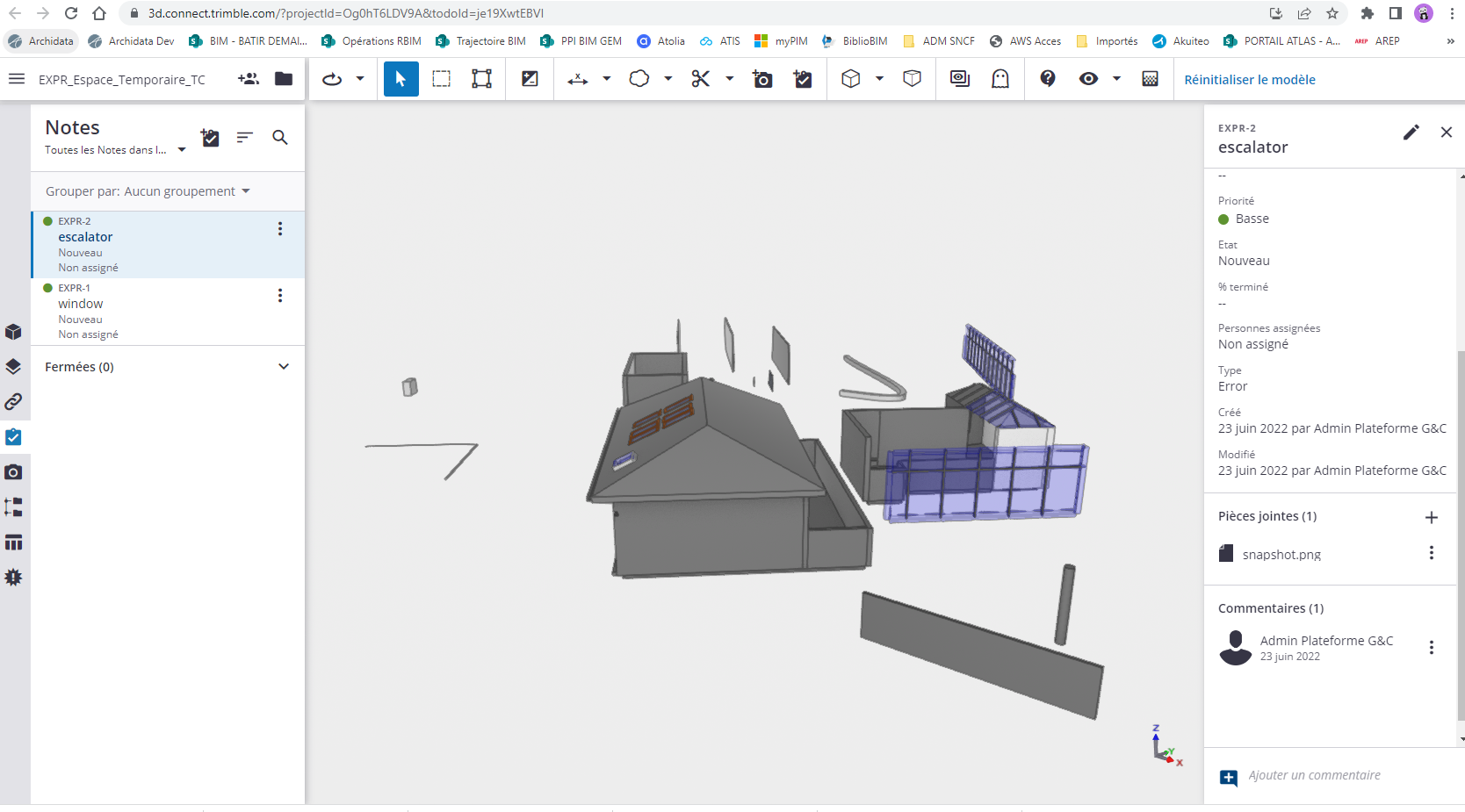
Task: Click the clip plane scissors tool
Action: click(x=700, y=79)
